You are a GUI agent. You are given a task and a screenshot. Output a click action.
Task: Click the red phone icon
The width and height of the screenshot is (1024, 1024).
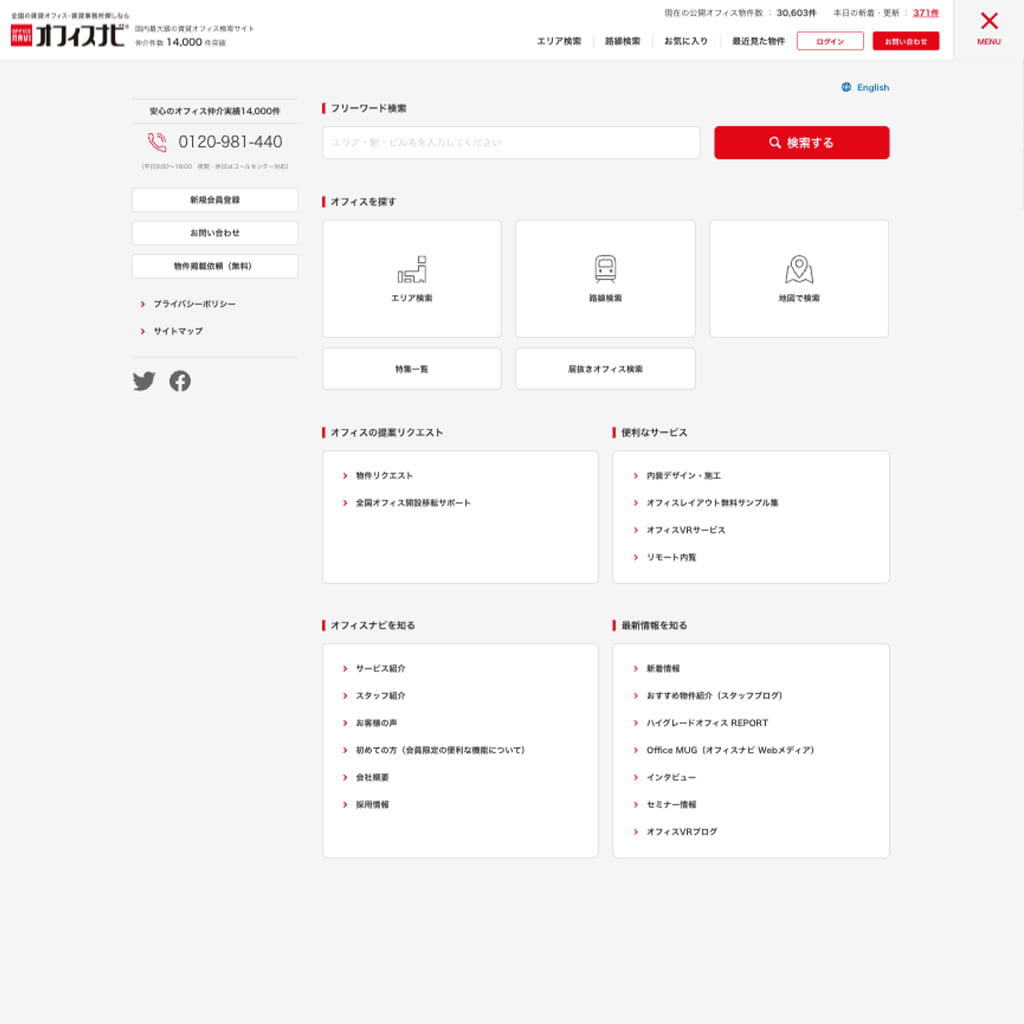[x=157, y=142]
